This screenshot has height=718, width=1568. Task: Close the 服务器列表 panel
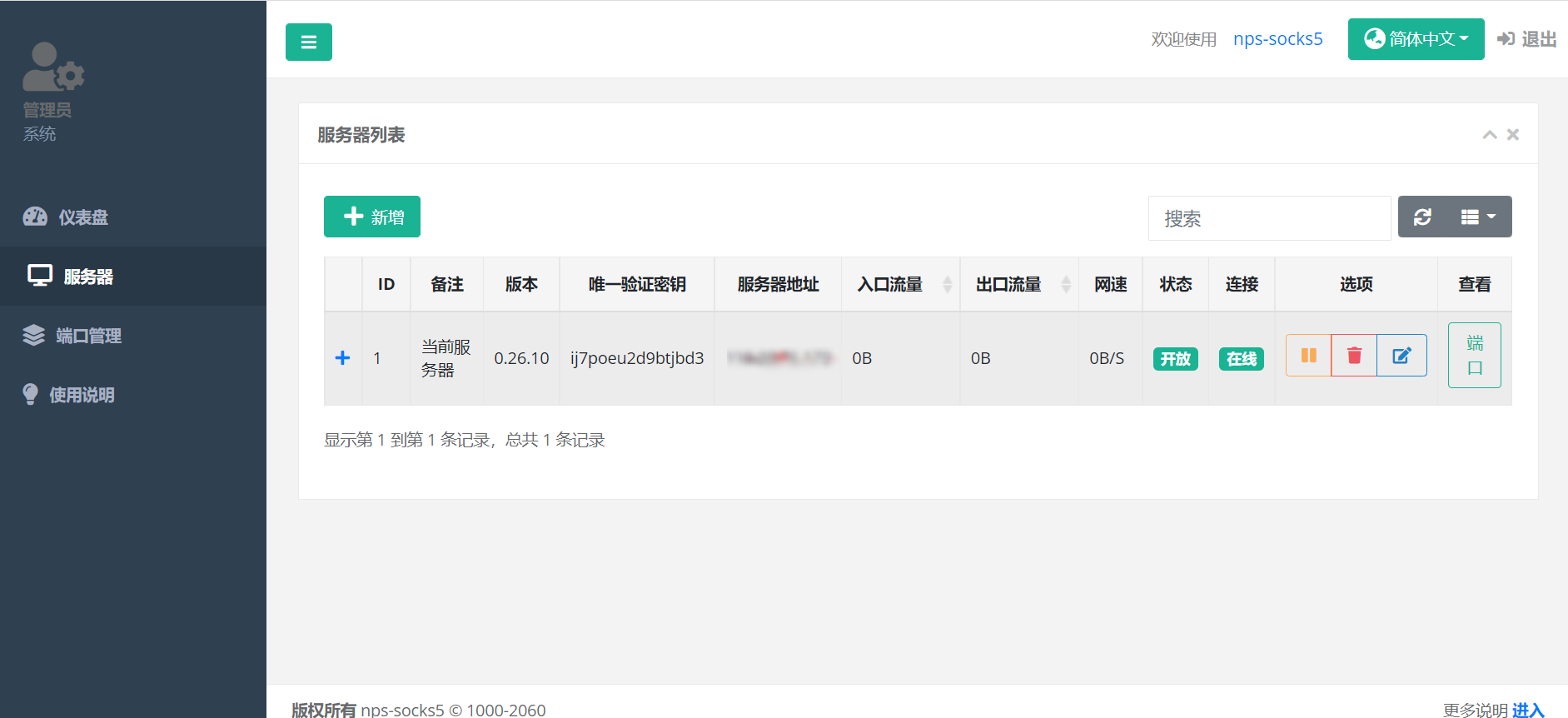pyautogui.click(x=1513, y=135)
